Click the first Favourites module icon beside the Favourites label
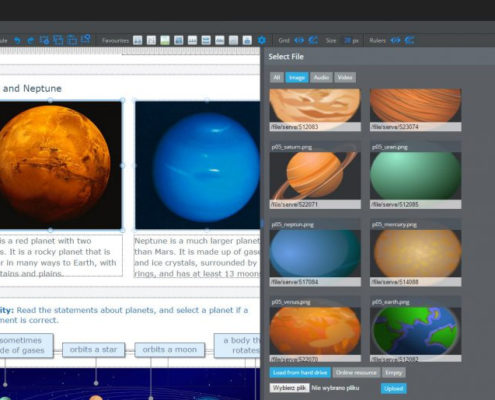495x400 pixels. click(137, 40)
